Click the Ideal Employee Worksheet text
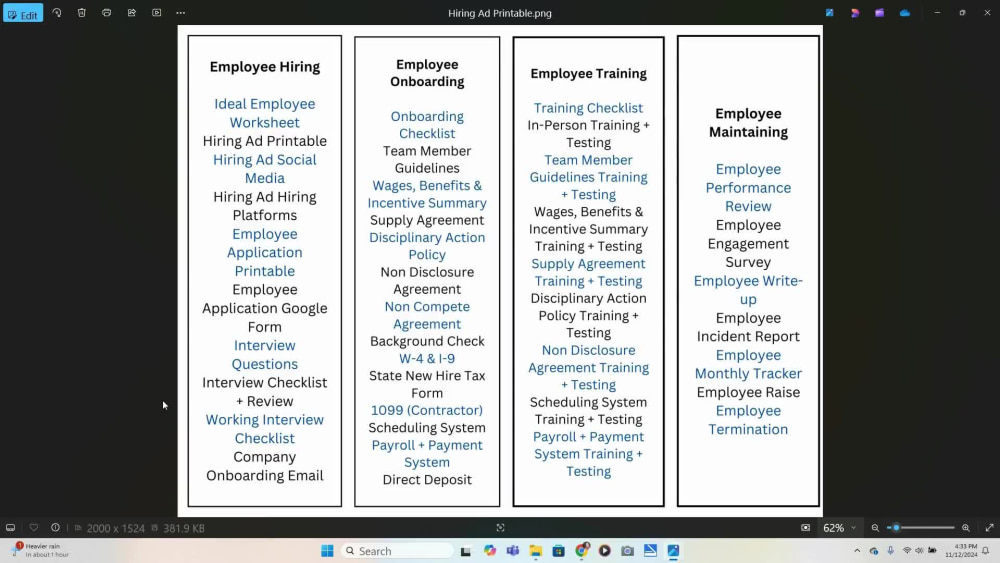Screen dimensions: 1000x563 click(265, 113)
